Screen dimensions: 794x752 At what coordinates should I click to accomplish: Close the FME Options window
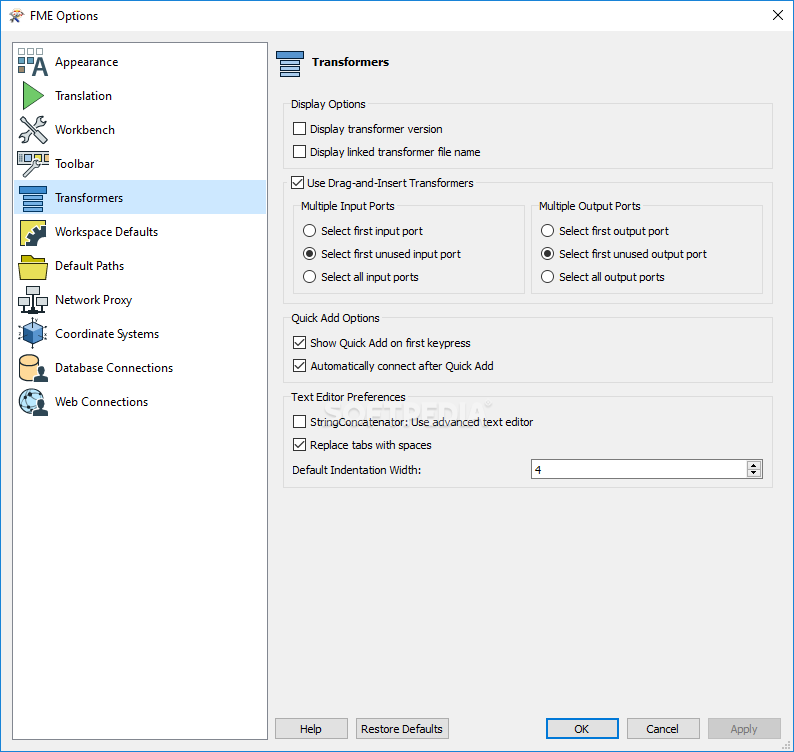click(778, 15)
